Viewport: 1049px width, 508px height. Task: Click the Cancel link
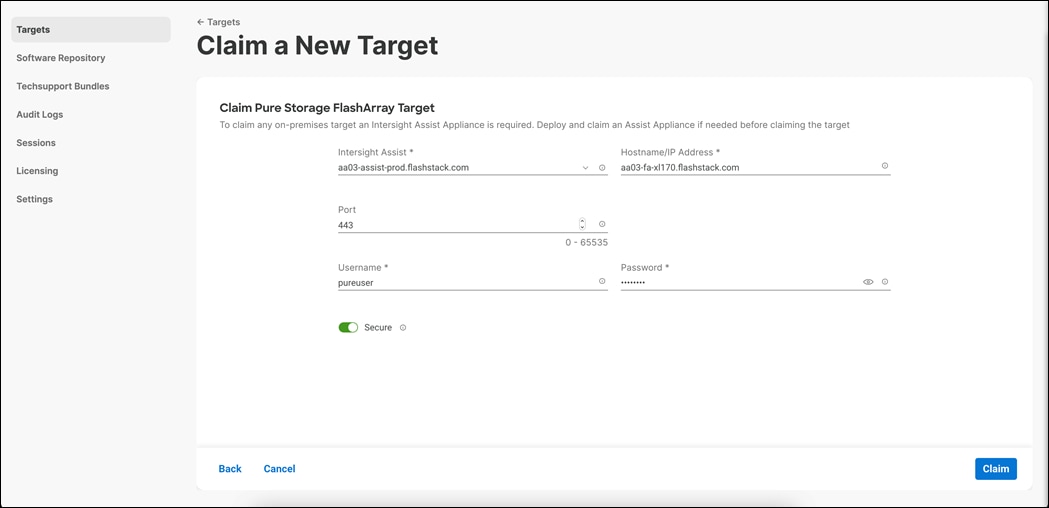coord(279,469)
